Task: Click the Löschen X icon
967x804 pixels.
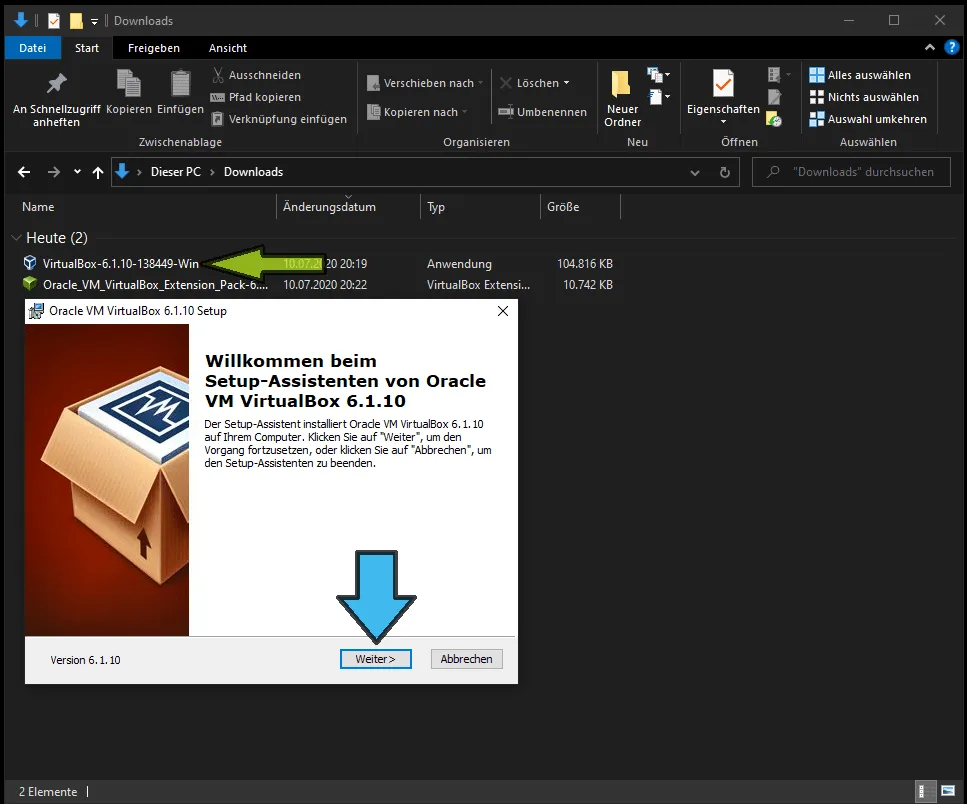Action: pos(506,83)
